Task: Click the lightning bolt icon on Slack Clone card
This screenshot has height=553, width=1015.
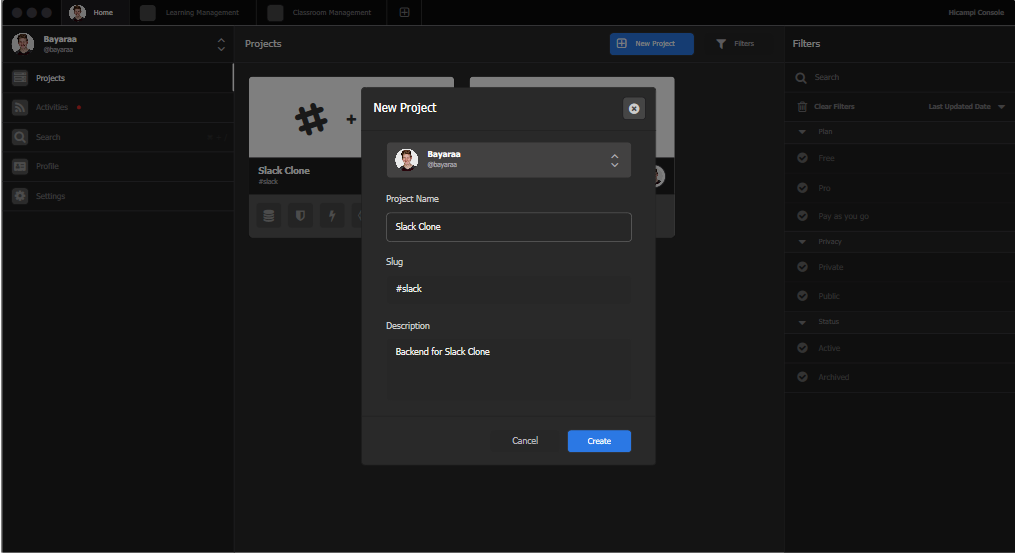Action: [332, 216]
